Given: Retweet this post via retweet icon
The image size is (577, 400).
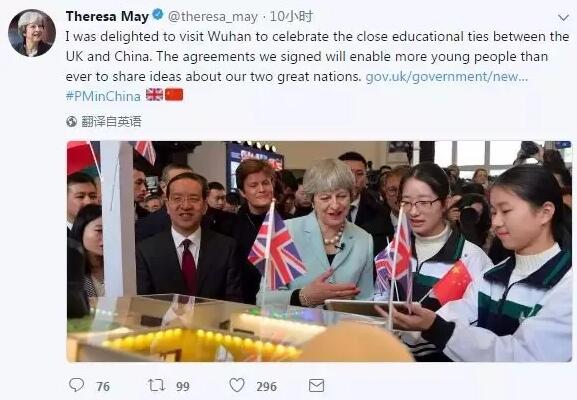Looking at the screenshot, I should pyautogui.click(x=156, y=385).
